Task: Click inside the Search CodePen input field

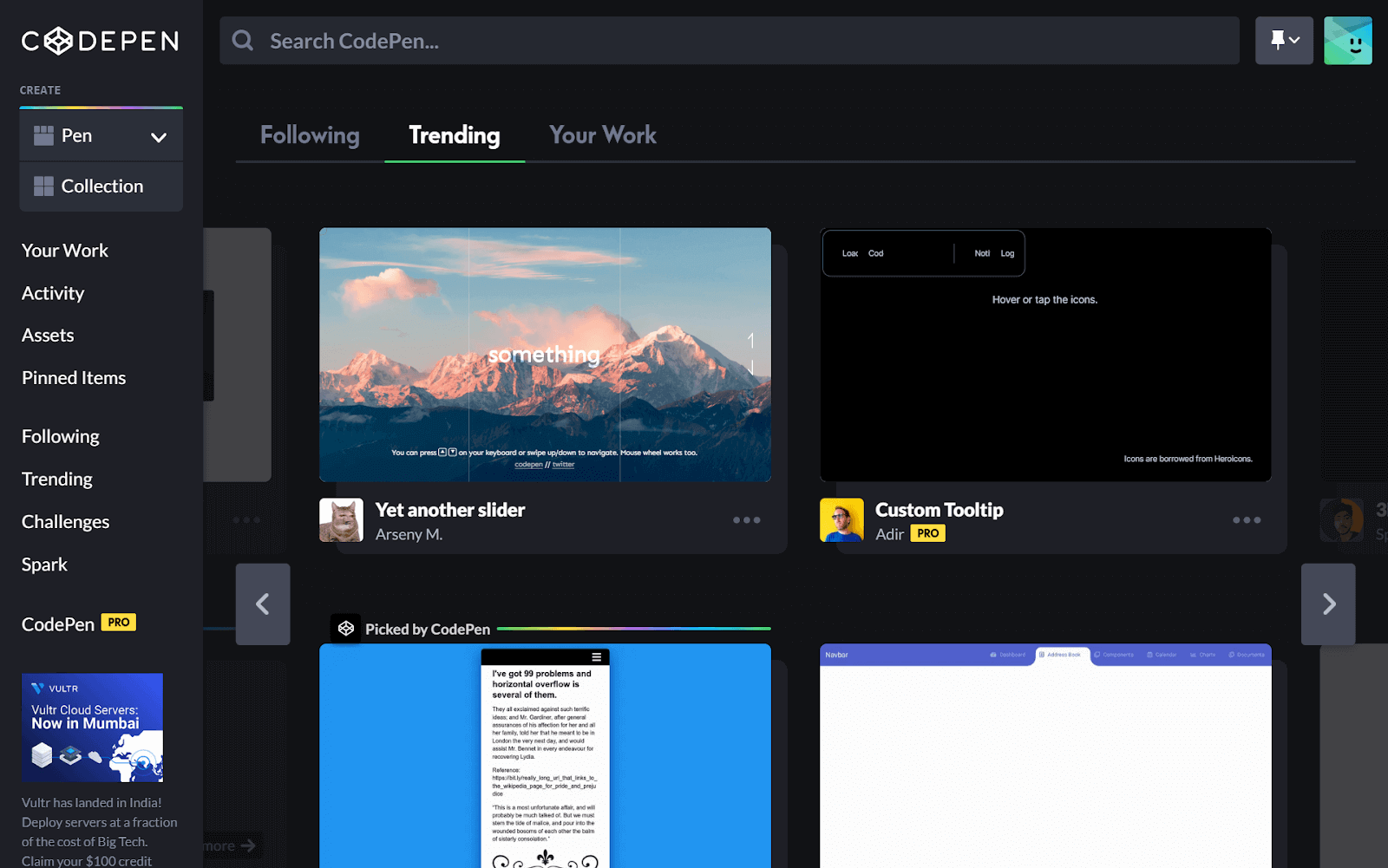Action: pos(607,40)
